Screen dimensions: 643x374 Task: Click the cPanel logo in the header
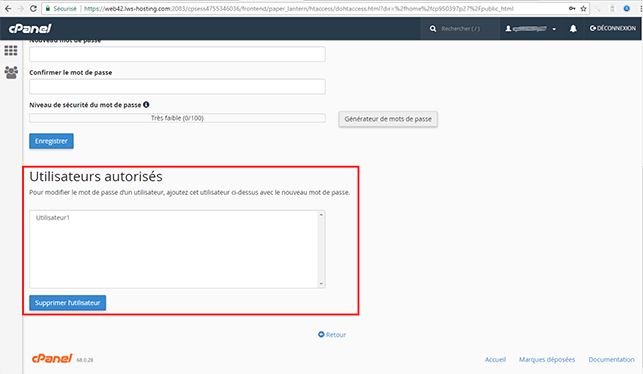coord(30,28)
